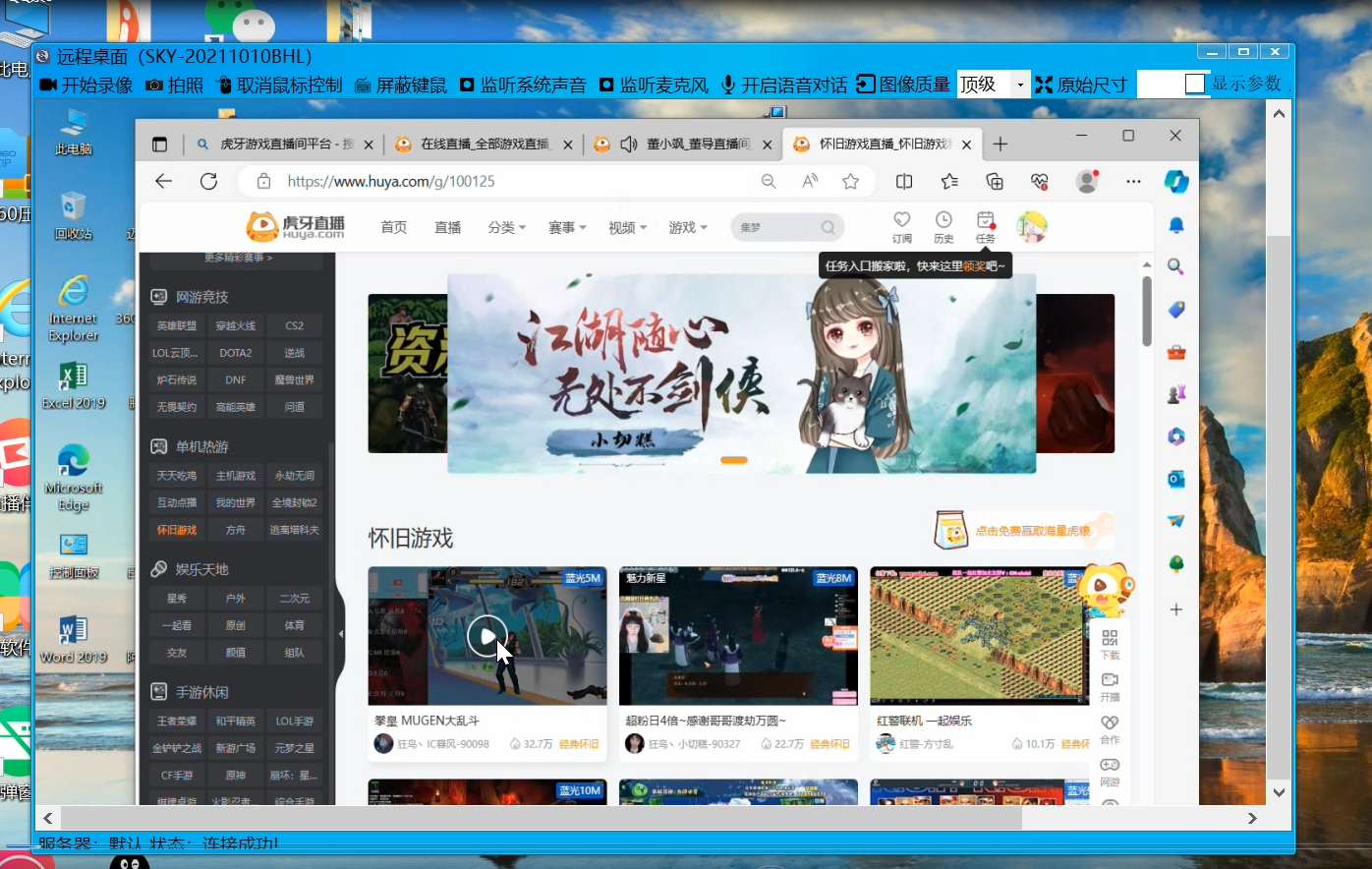Click the 下载 QR code download icon
Image resolution: width=1372 pixels, height=869 pixels.
(x=1110, y=638)
